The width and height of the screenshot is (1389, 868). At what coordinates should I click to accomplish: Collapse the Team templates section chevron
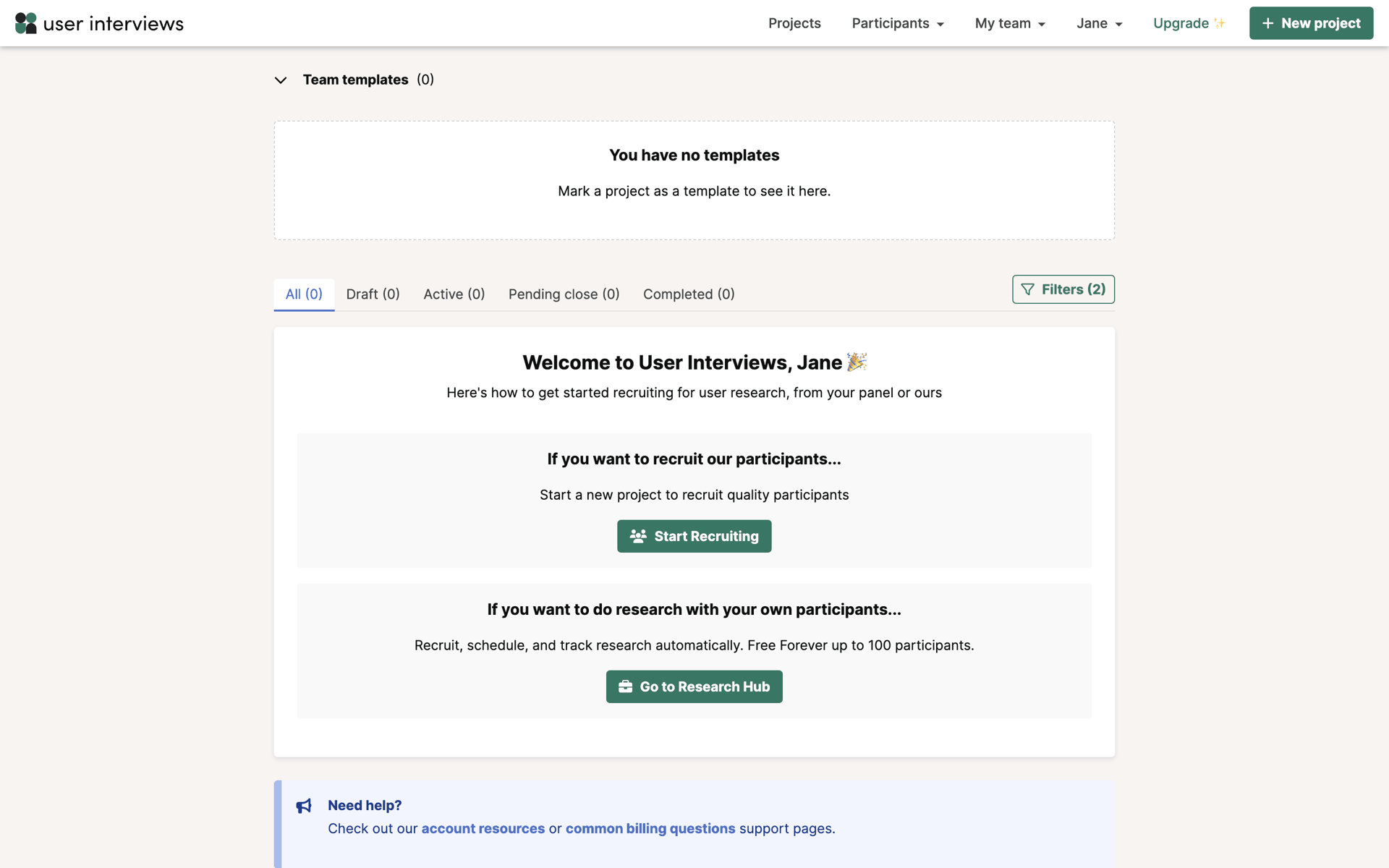[281, 80]
